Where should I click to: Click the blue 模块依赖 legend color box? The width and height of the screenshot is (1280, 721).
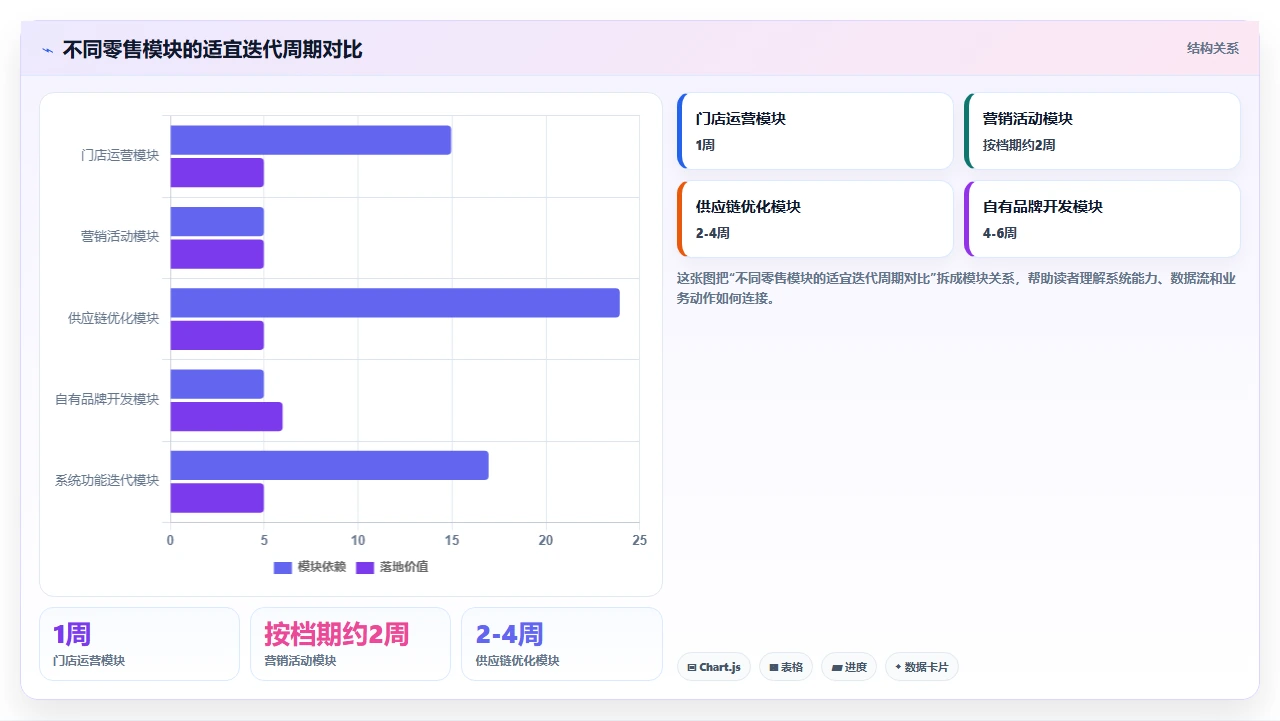tap(283, 567)
